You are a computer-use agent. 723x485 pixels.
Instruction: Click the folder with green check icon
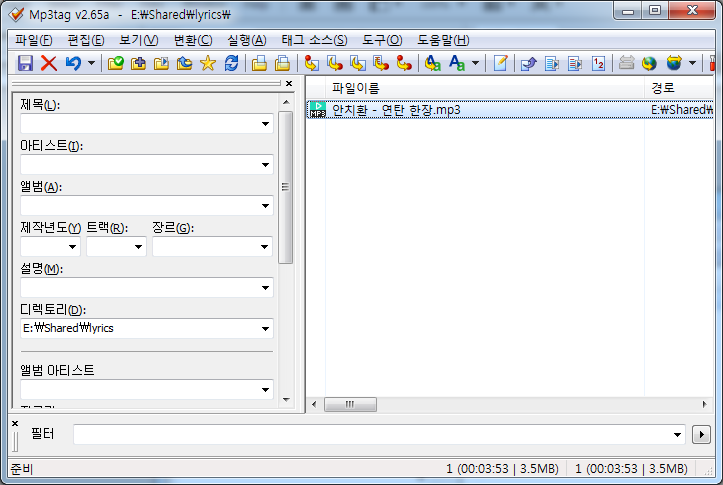coord(116,63)
